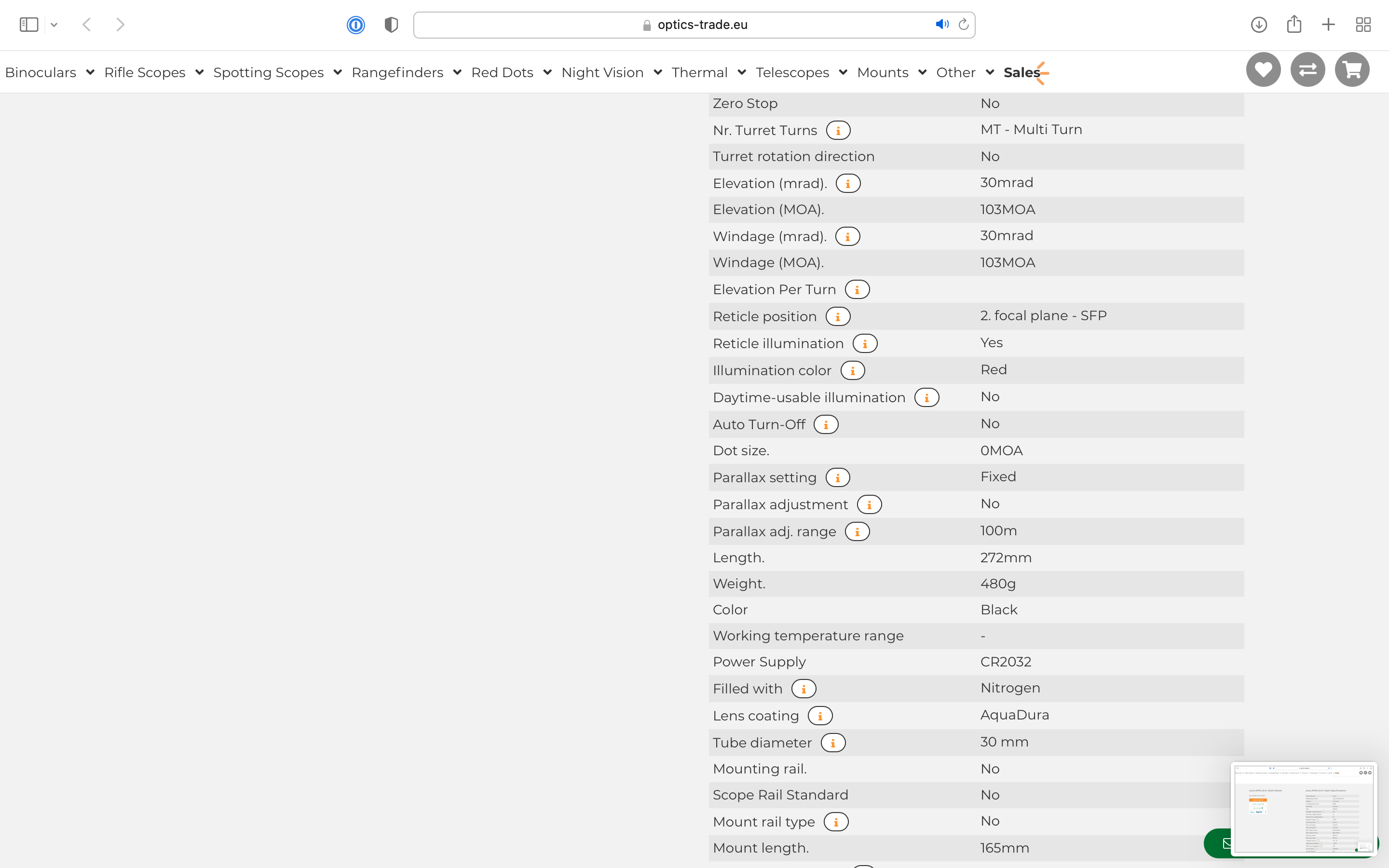Open the product compare arrows icon
This screenshot has height=868, width=1389.
pyautogui.click(x=1307, y=69)
